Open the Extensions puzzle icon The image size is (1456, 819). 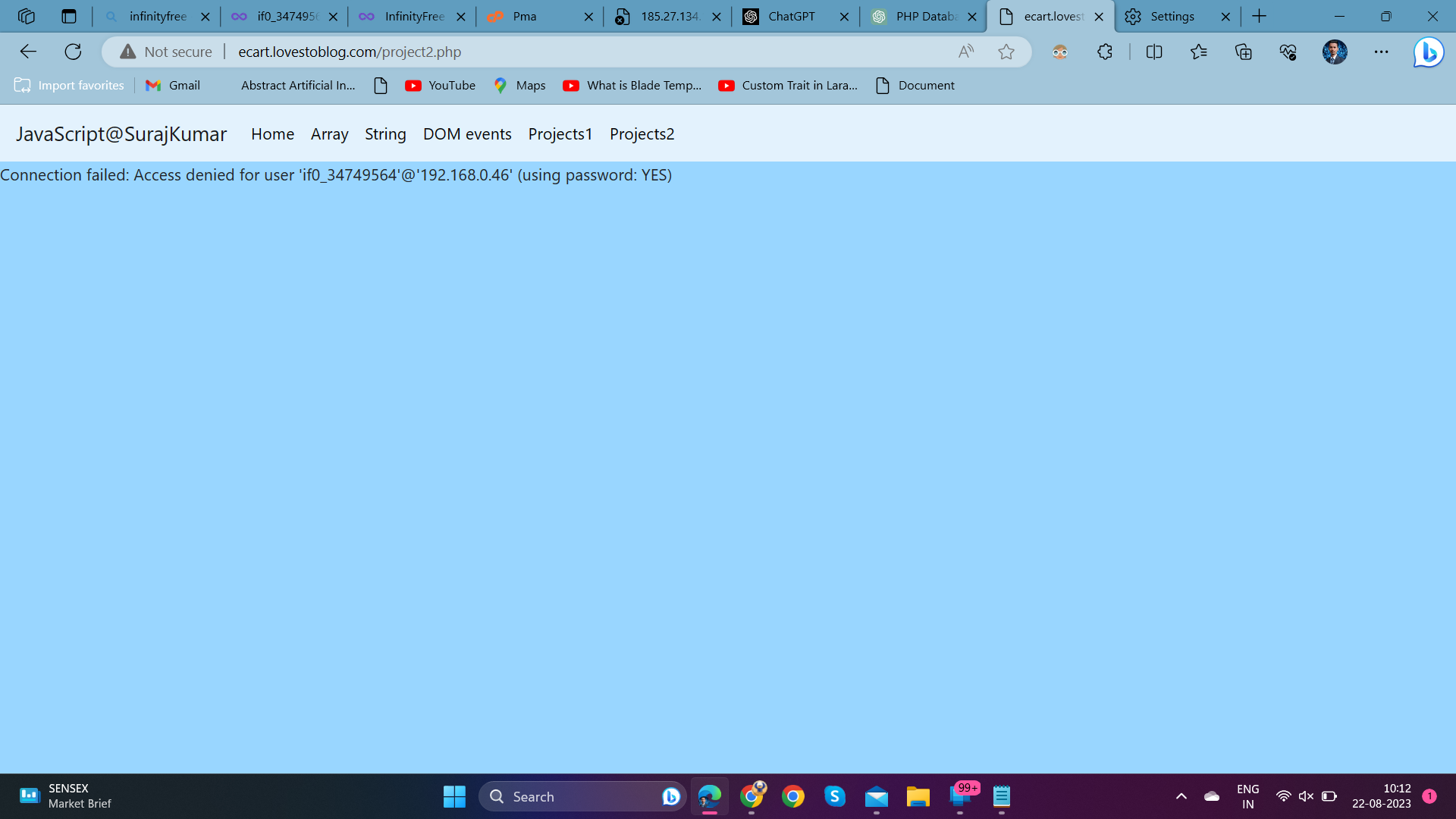[x=1105, y=52]
